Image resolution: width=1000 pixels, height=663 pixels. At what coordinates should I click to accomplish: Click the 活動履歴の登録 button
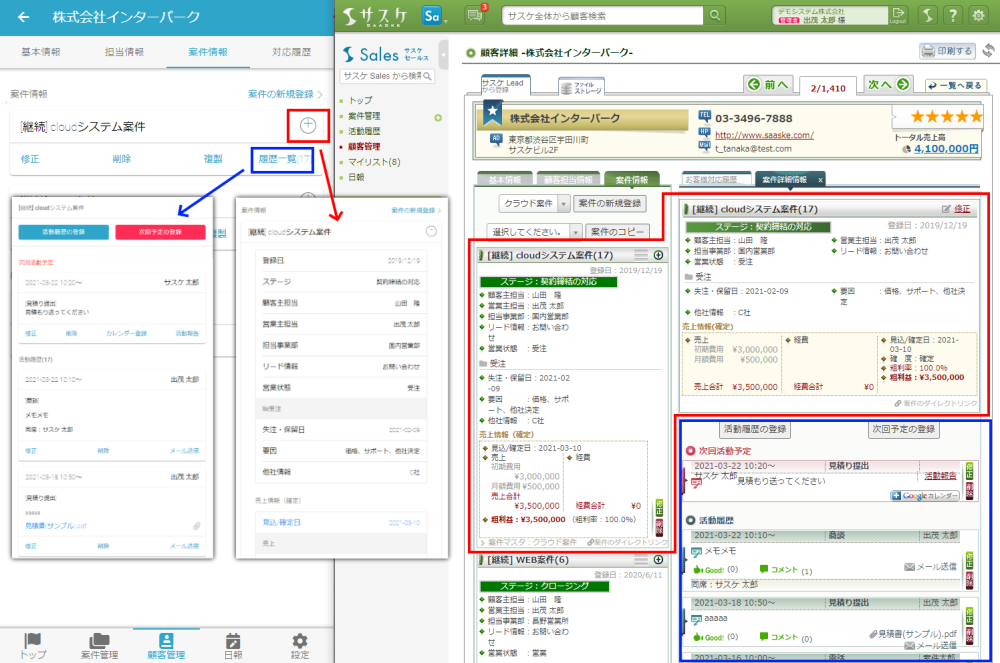point(756,430)
